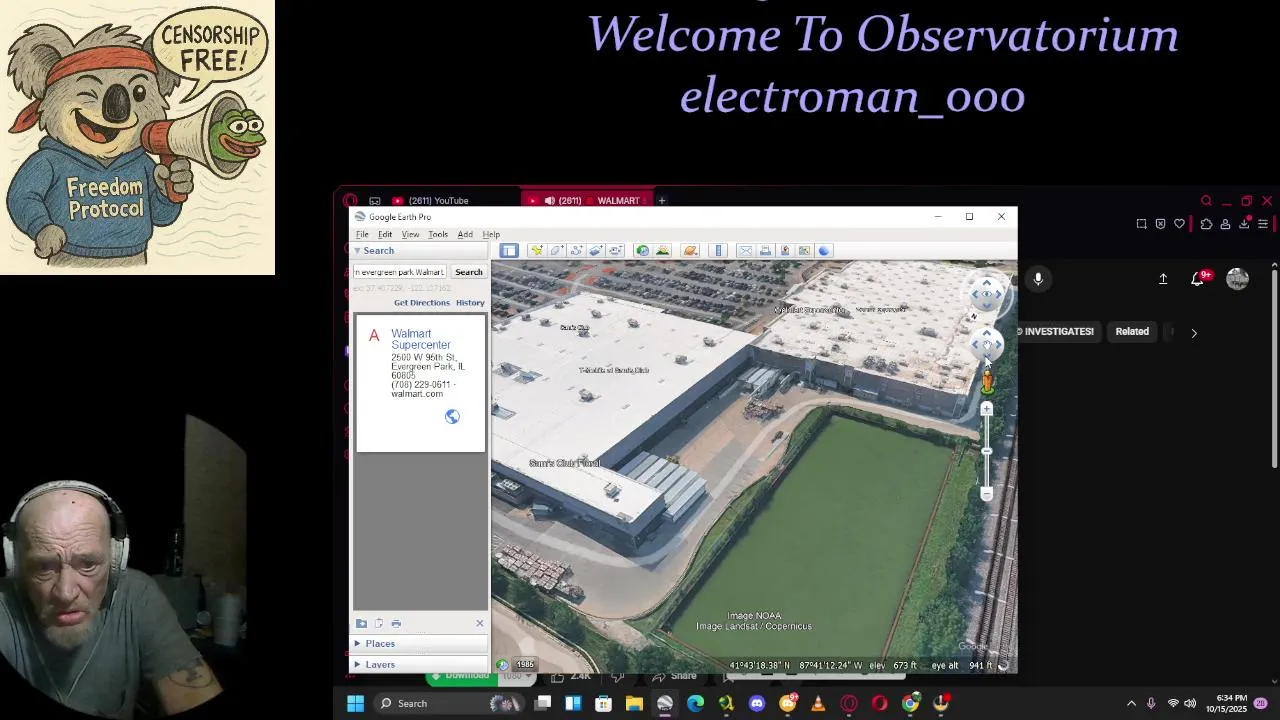Select the ruler measurement tool
Image resolution: width=1280 pixels, height=720 pixels.
tap(718, 251)
